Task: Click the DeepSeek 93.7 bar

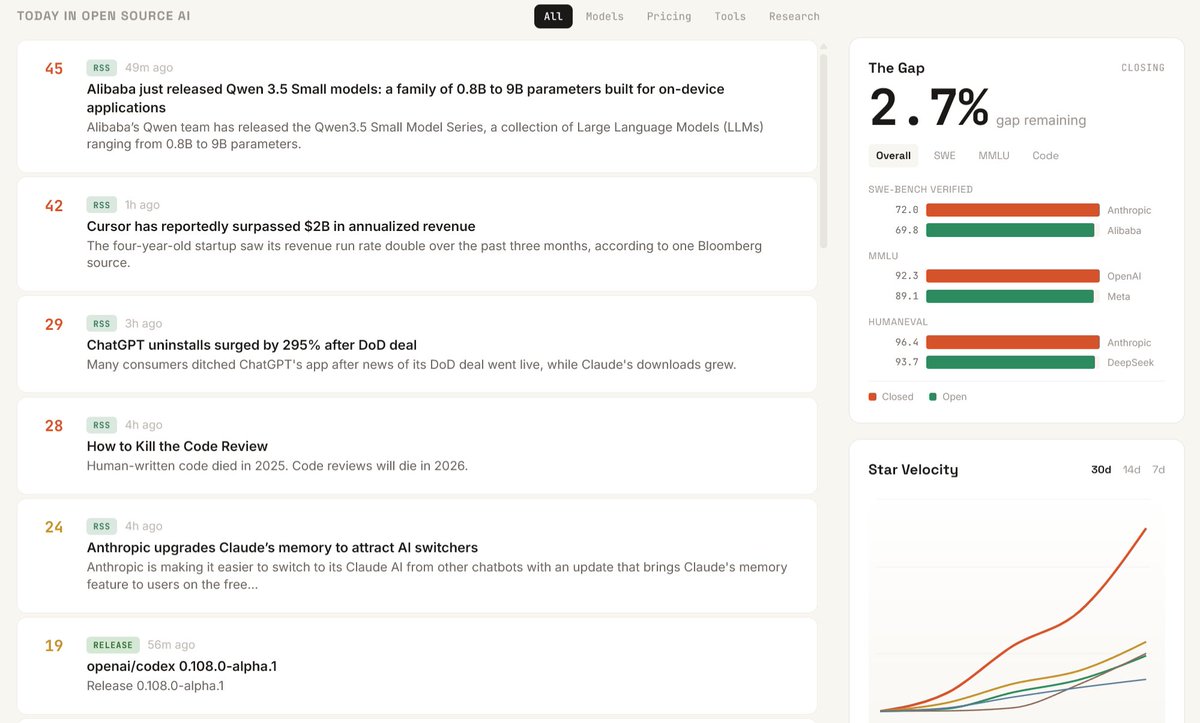Action: pos(1010,362)
